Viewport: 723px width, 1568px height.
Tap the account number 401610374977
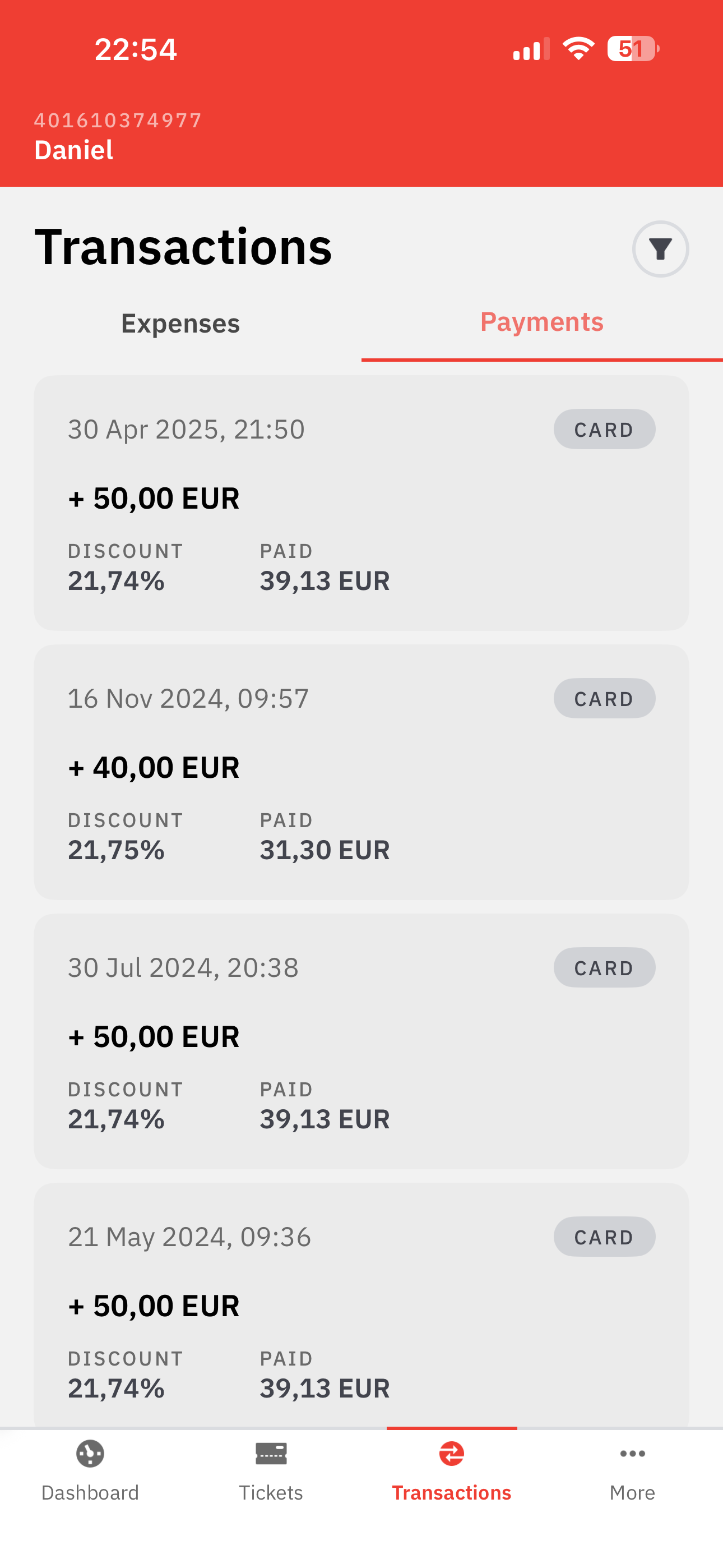click(118, 121)
